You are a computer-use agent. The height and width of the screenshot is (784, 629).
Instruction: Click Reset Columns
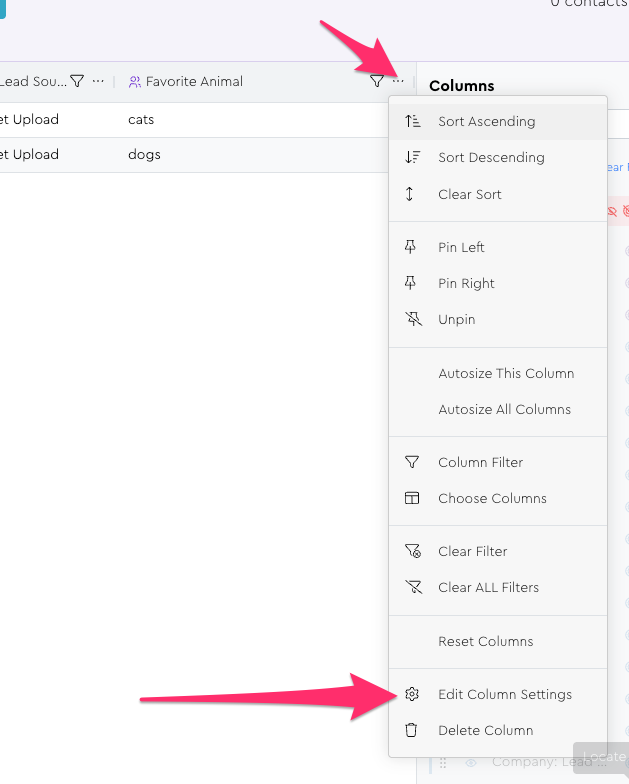coord(485,642)
